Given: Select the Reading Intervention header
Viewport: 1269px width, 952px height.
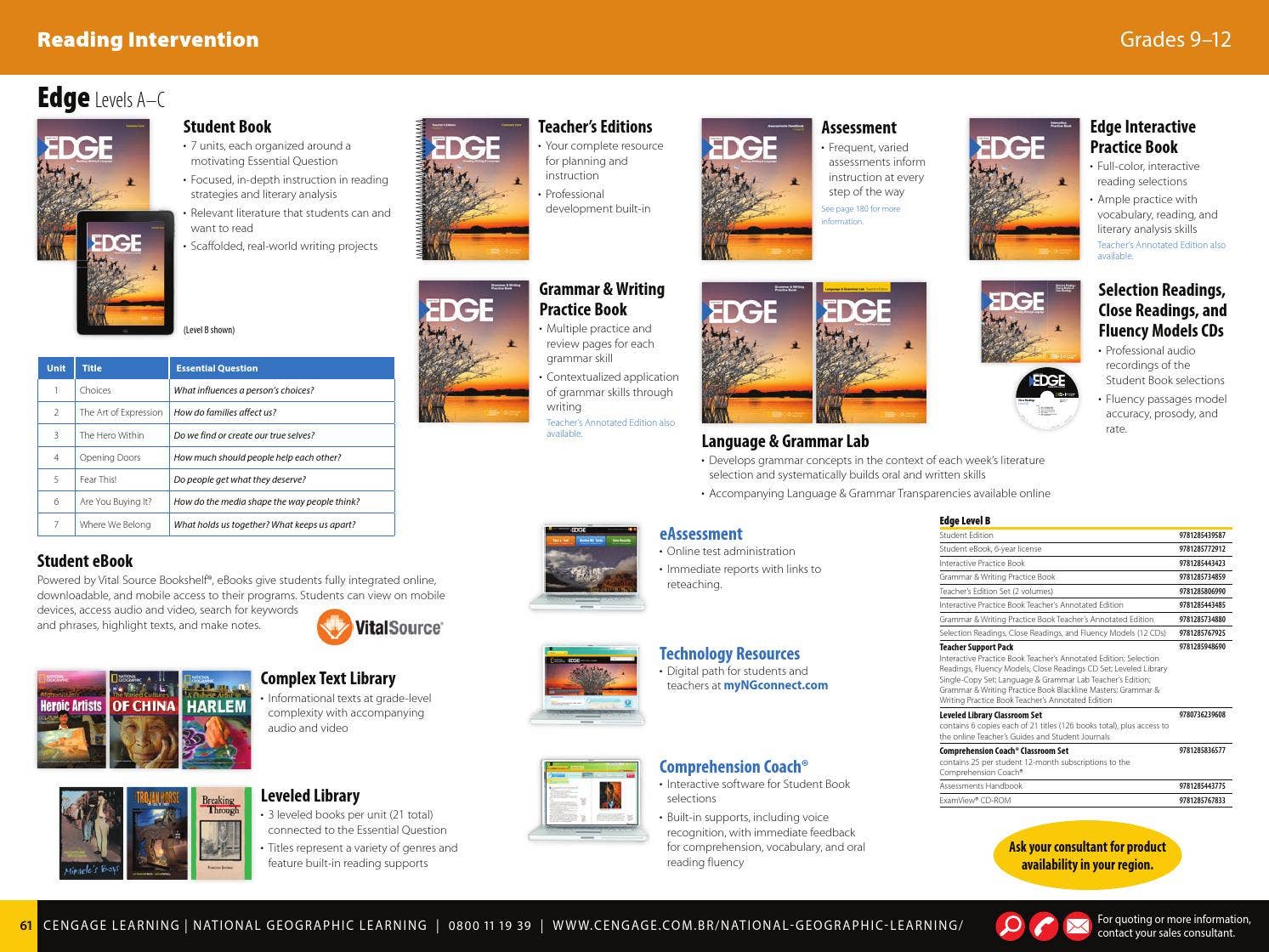Looking at the screenshot, I should (147, 38).
